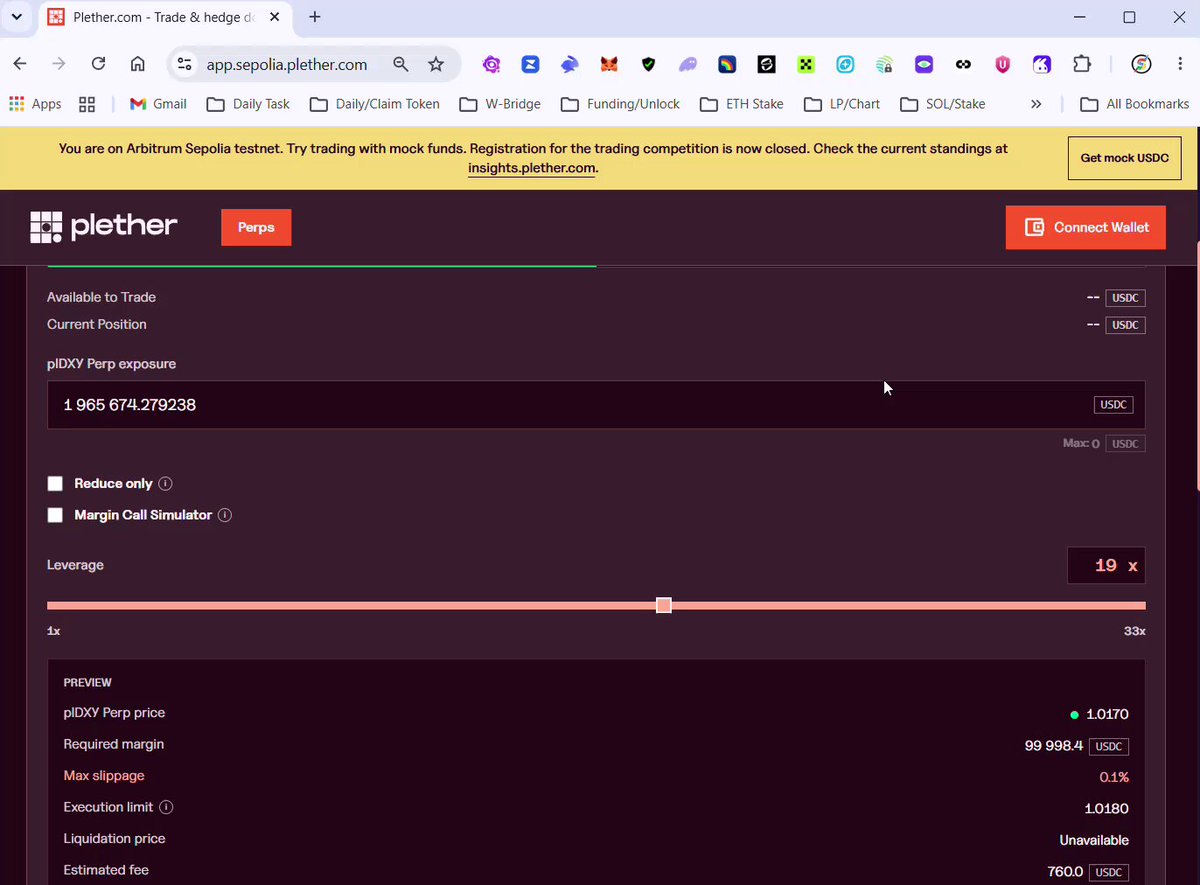1200x885 pixels.
Task: Click the leverage slider handle
Action: pos(664,605)
